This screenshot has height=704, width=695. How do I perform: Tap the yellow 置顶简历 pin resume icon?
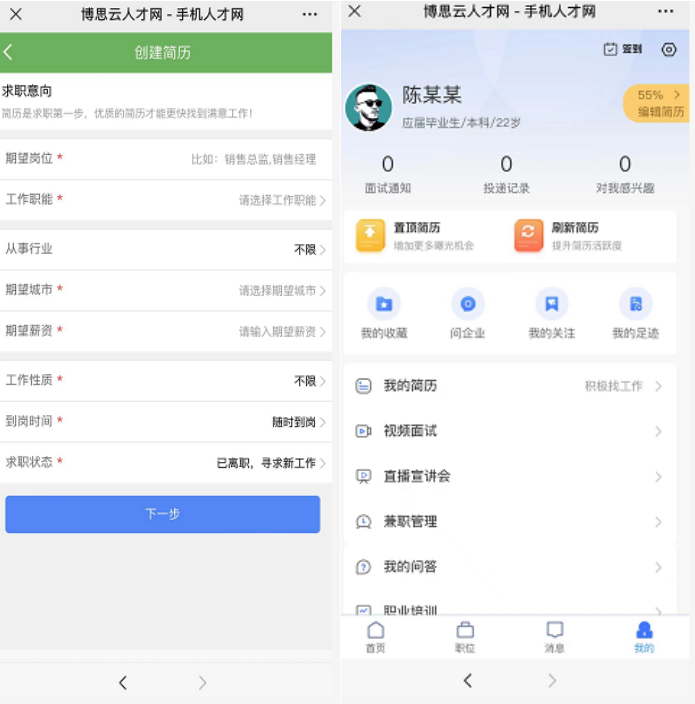point(370,236)
